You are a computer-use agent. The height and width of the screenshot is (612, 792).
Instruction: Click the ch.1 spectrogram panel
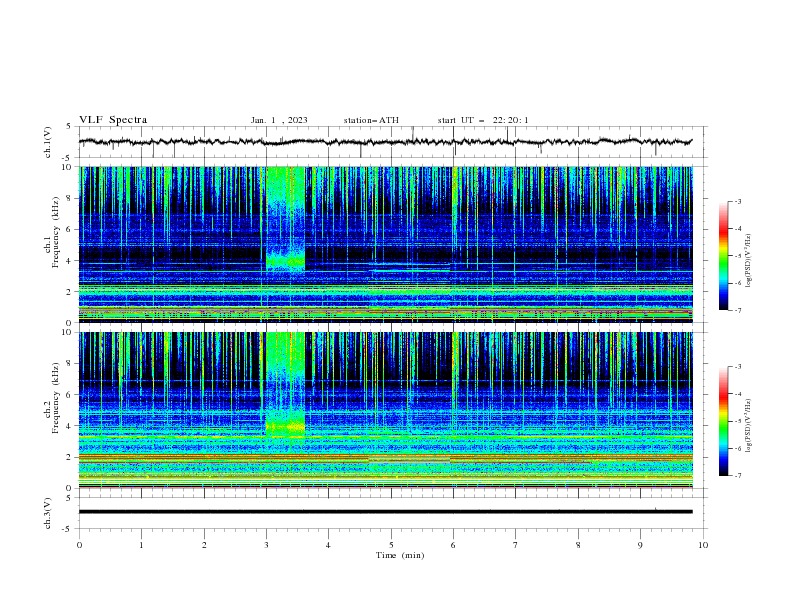(x=385, y=244)
